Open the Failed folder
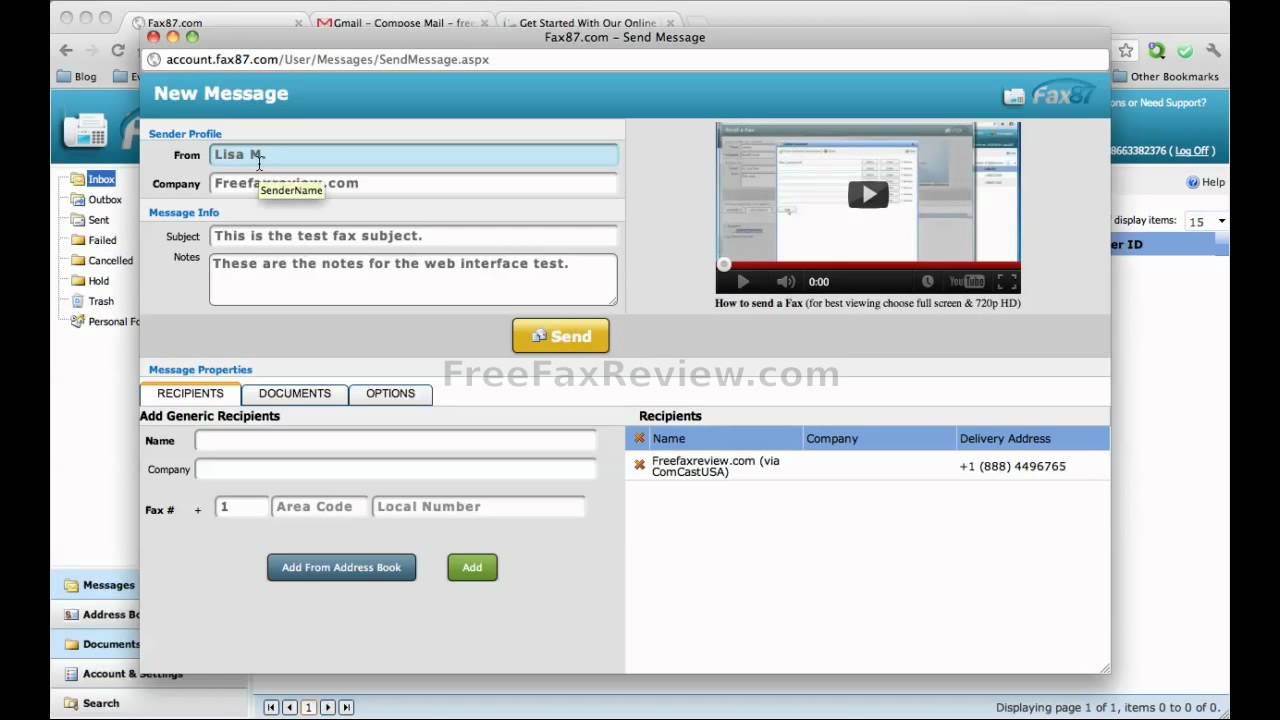The image size is (1280, 720). 102,240
